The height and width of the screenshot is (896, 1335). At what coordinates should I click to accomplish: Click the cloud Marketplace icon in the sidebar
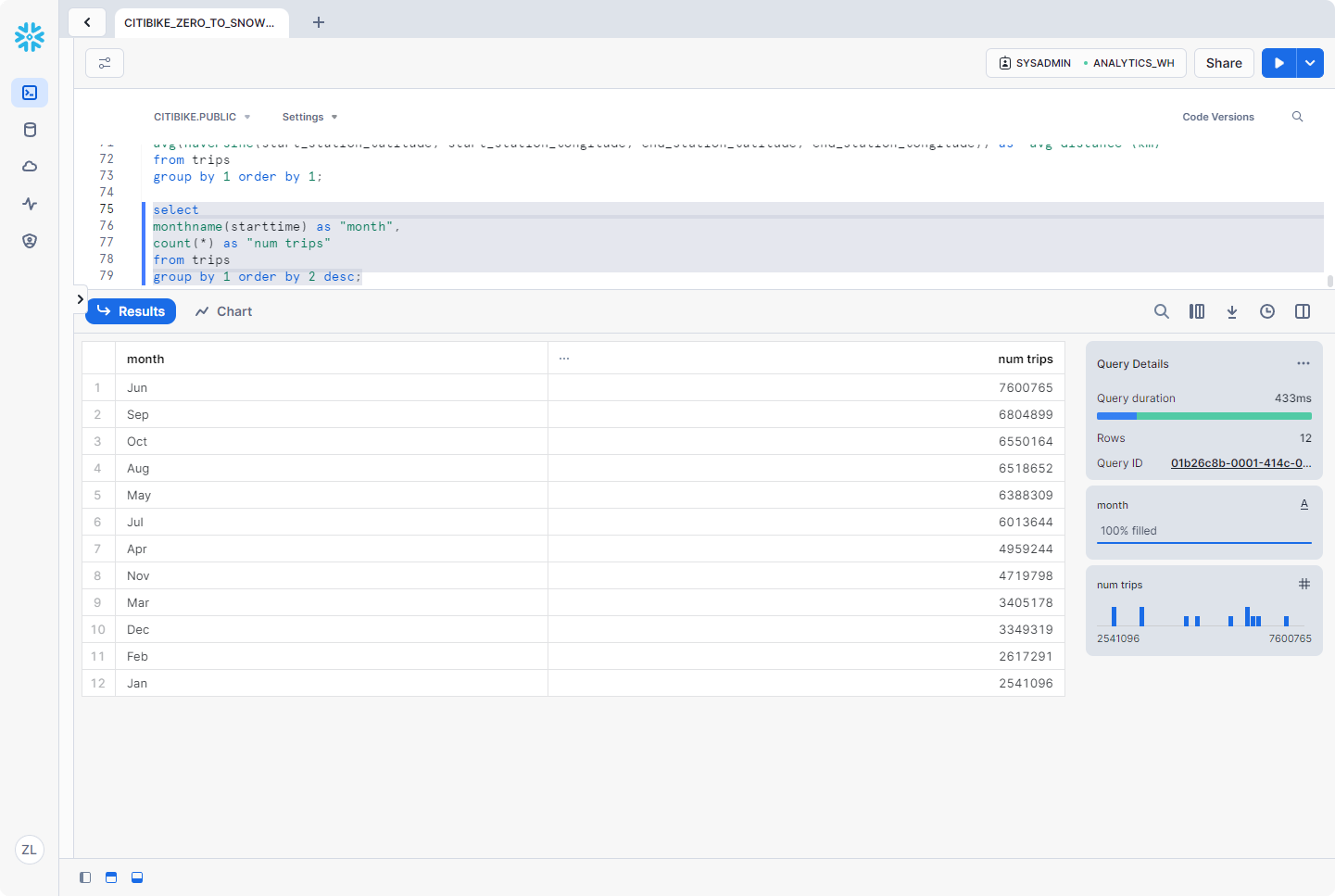[30, 167]
